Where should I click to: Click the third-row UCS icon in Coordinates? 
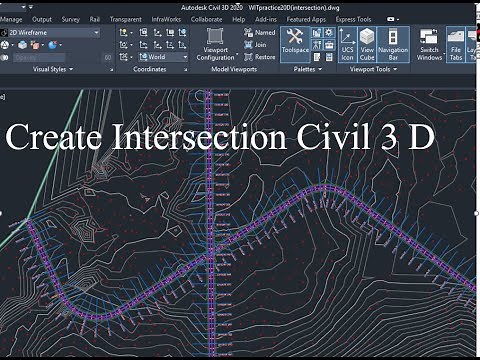tap(123, 57)
